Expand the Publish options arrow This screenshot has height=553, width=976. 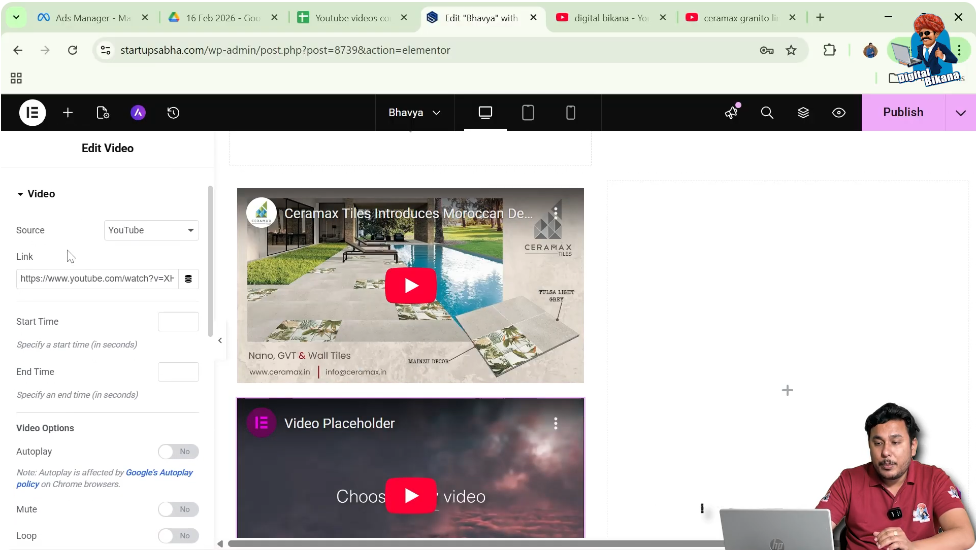(960, 113)
